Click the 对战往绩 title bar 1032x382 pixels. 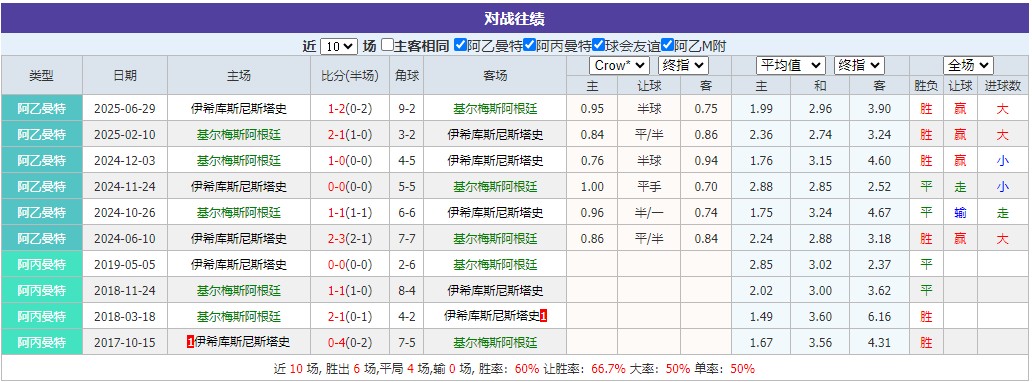click(x=515, y=18)
